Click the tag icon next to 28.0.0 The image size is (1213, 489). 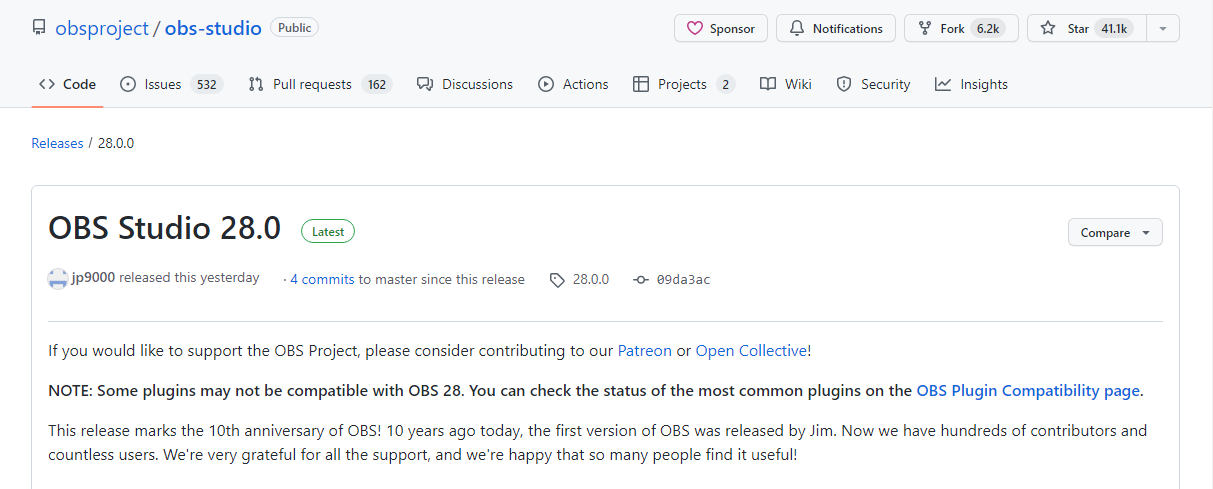557,280
